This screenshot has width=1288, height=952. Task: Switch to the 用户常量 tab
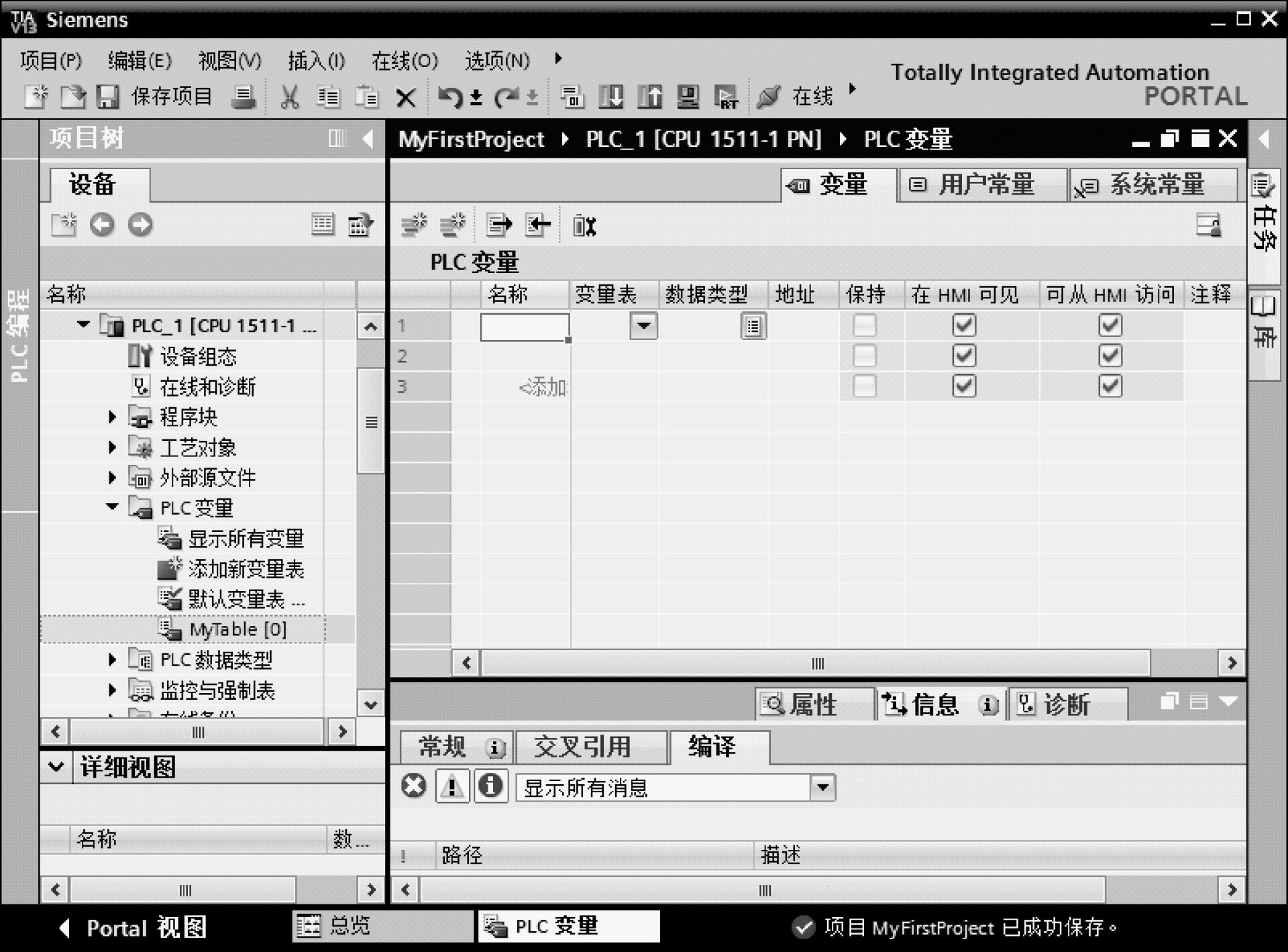[x=982, y=184]
